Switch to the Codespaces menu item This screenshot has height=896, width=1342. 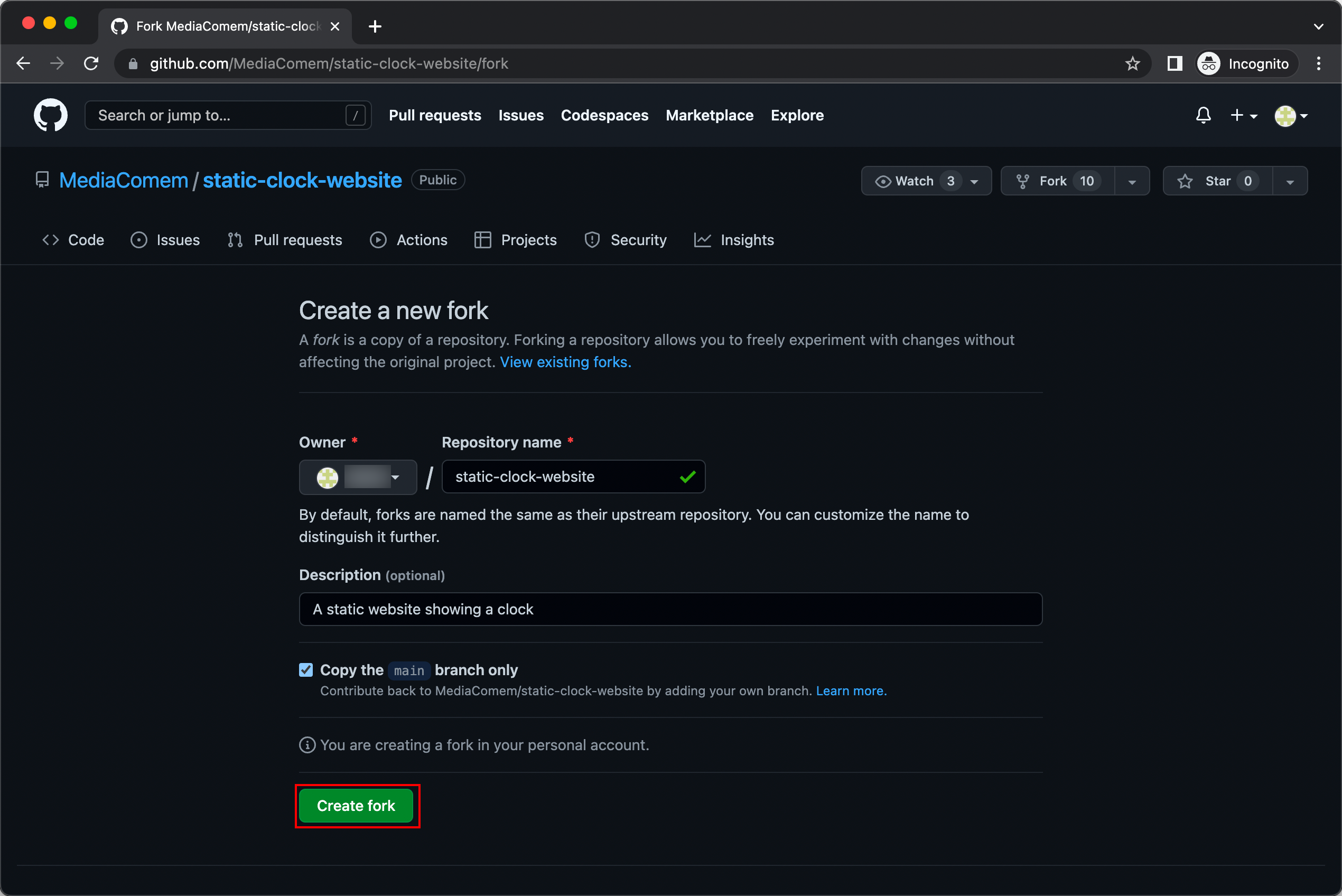604,115
